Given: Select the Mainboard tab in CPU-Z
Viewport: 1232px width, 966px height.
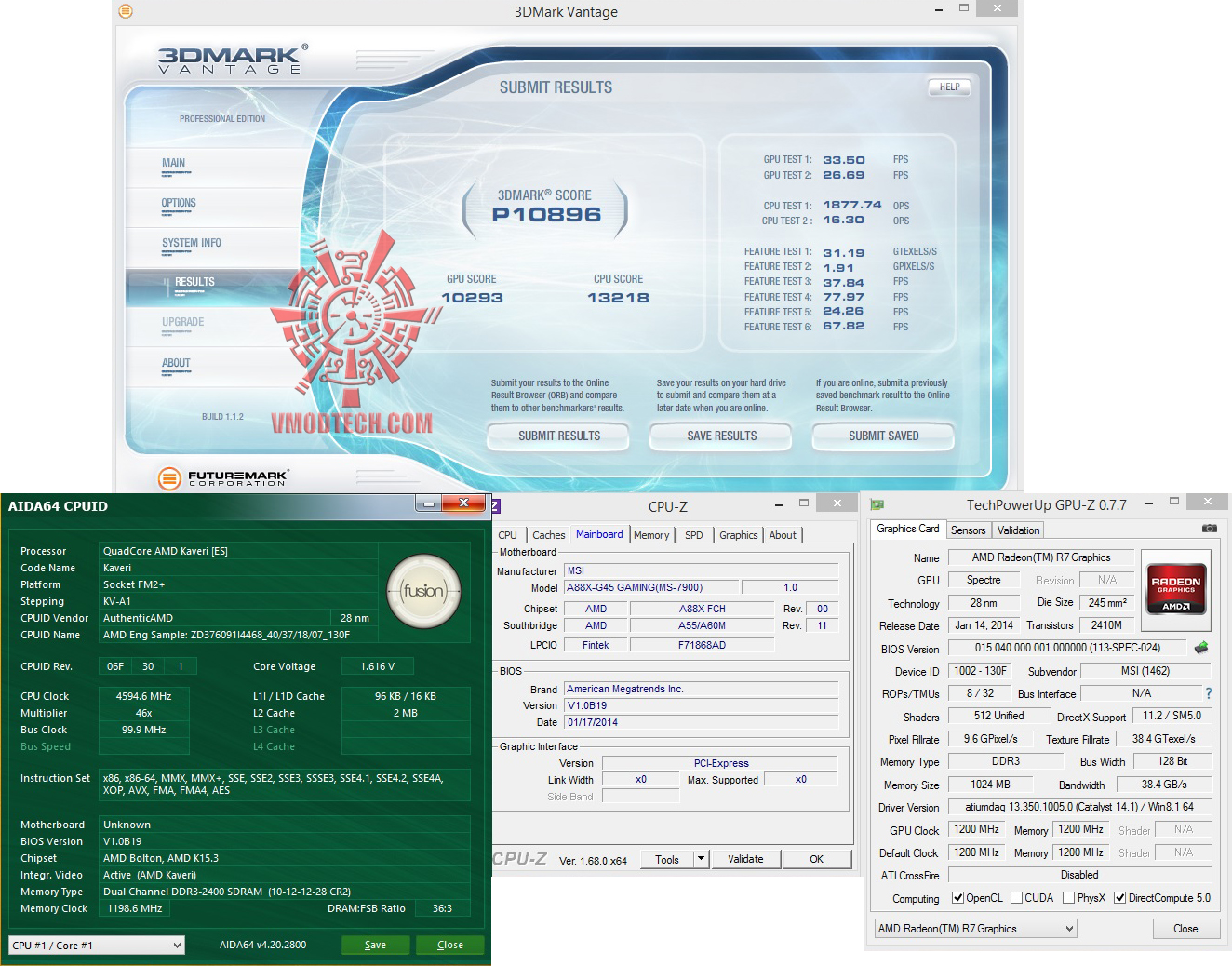Looking at the screenshot, I should click(x=599, y=534).
